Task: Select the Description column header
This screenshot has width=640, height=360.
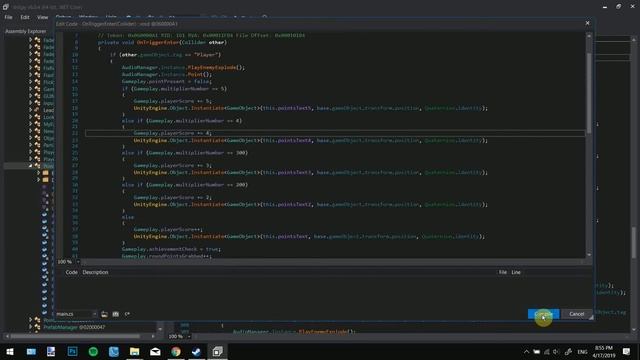Action: point(95,272)
